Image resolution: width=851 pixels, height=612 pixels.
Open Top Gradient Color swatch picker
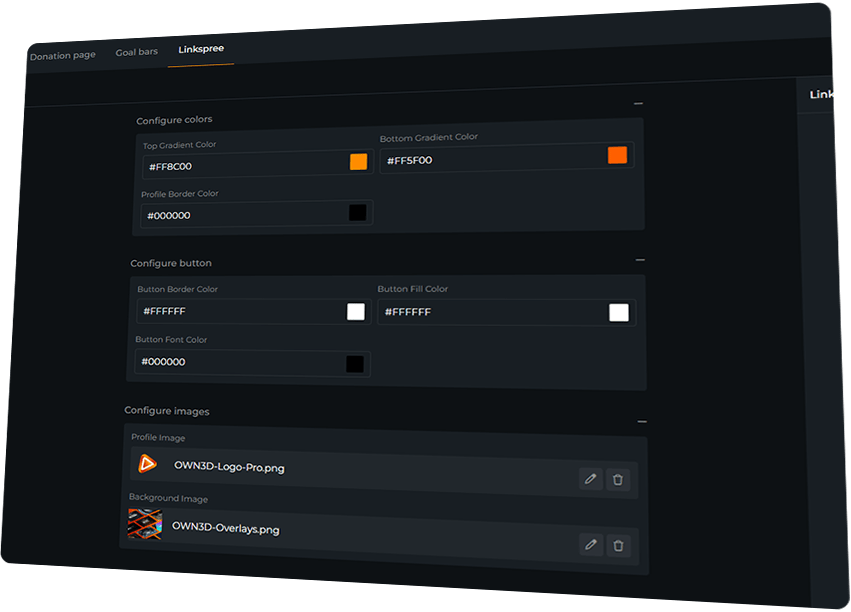(359, 161)
